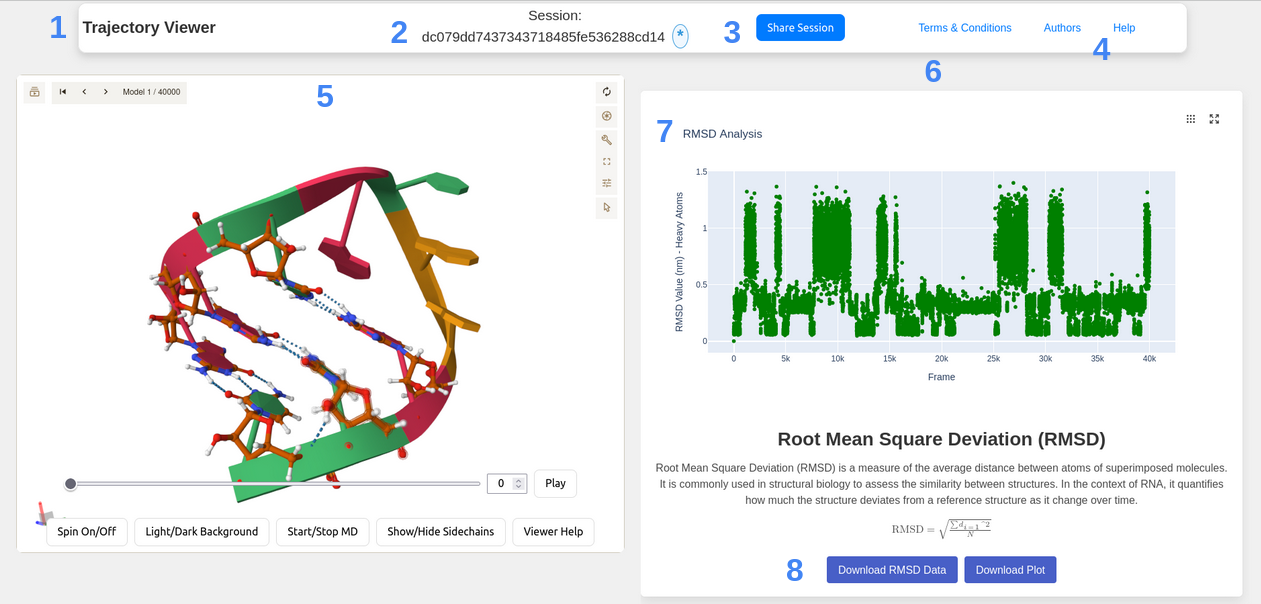Toggle the selection mode cursor icon
This screenshot has width=1261, height=604.
pyautogui.click(x=606, y=208)
